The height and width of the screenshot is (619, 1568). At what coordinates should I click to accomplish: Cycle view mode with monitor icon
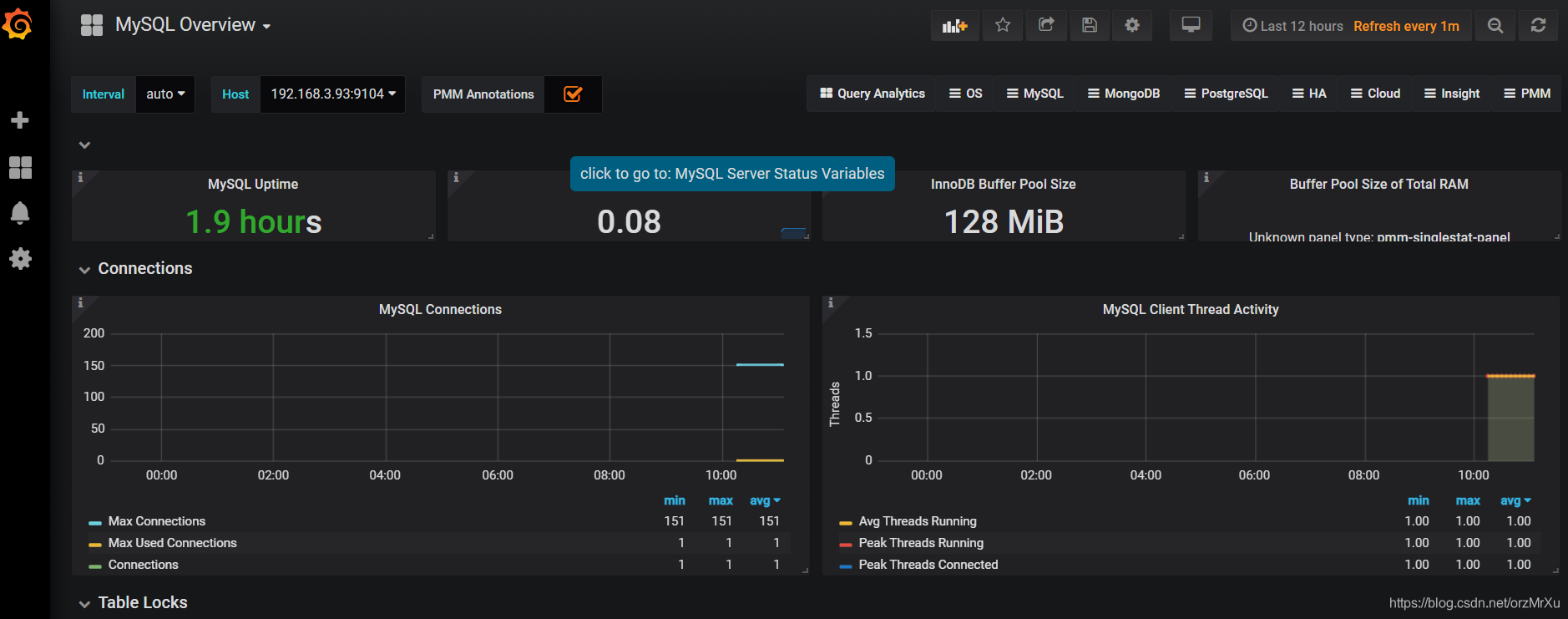tap(1191, 26)
